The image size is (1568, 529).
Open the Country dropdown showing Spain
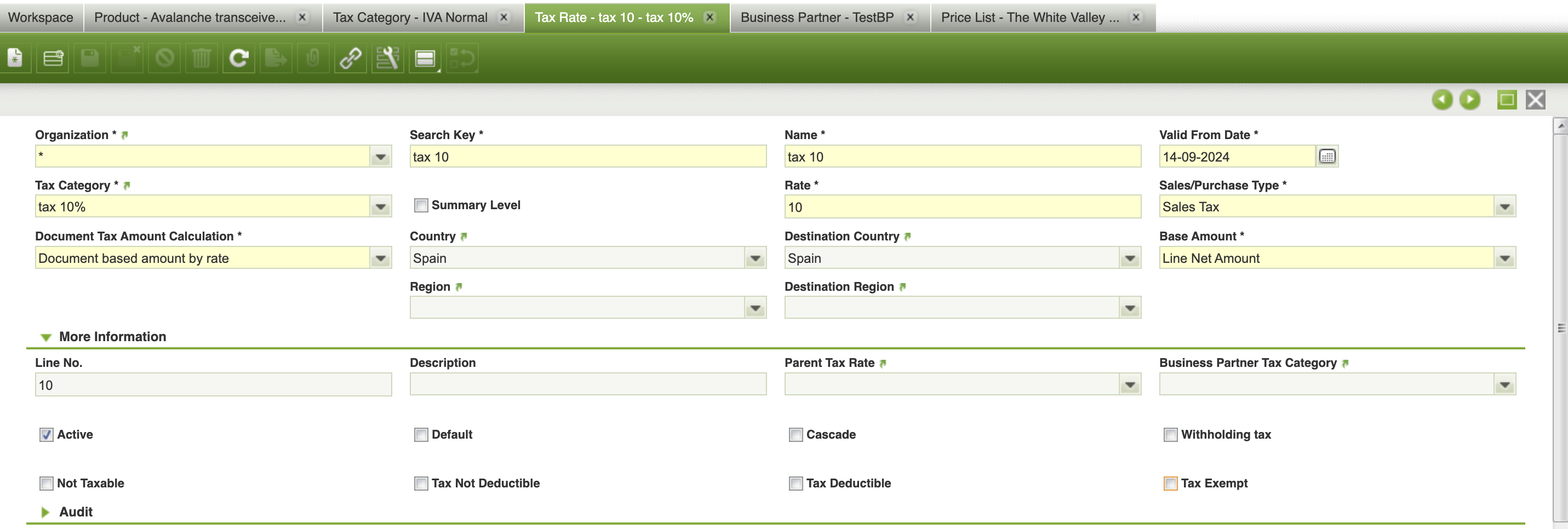tap(755, 258)
